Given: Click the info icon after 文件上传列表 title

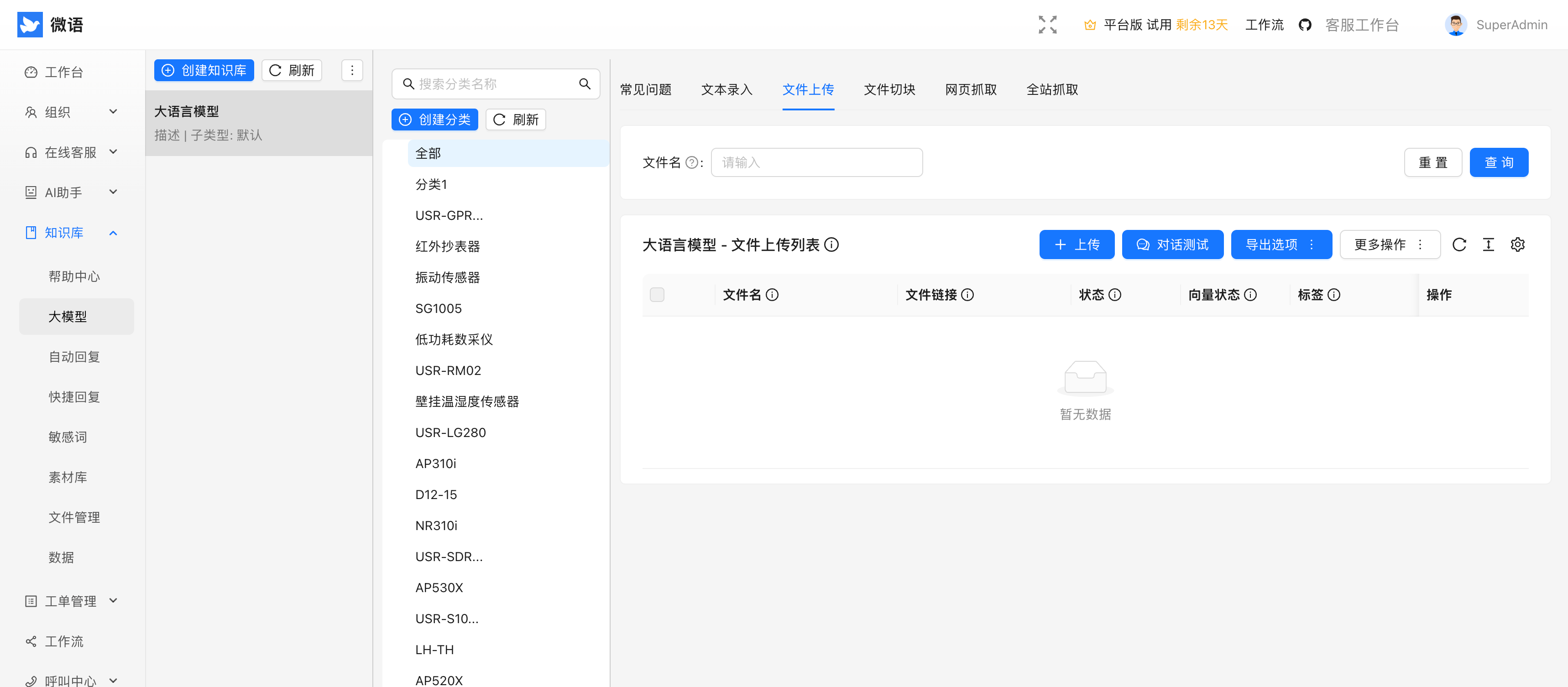Looking at the screenshot, I should pyautogui.click(x=832, y=245).
